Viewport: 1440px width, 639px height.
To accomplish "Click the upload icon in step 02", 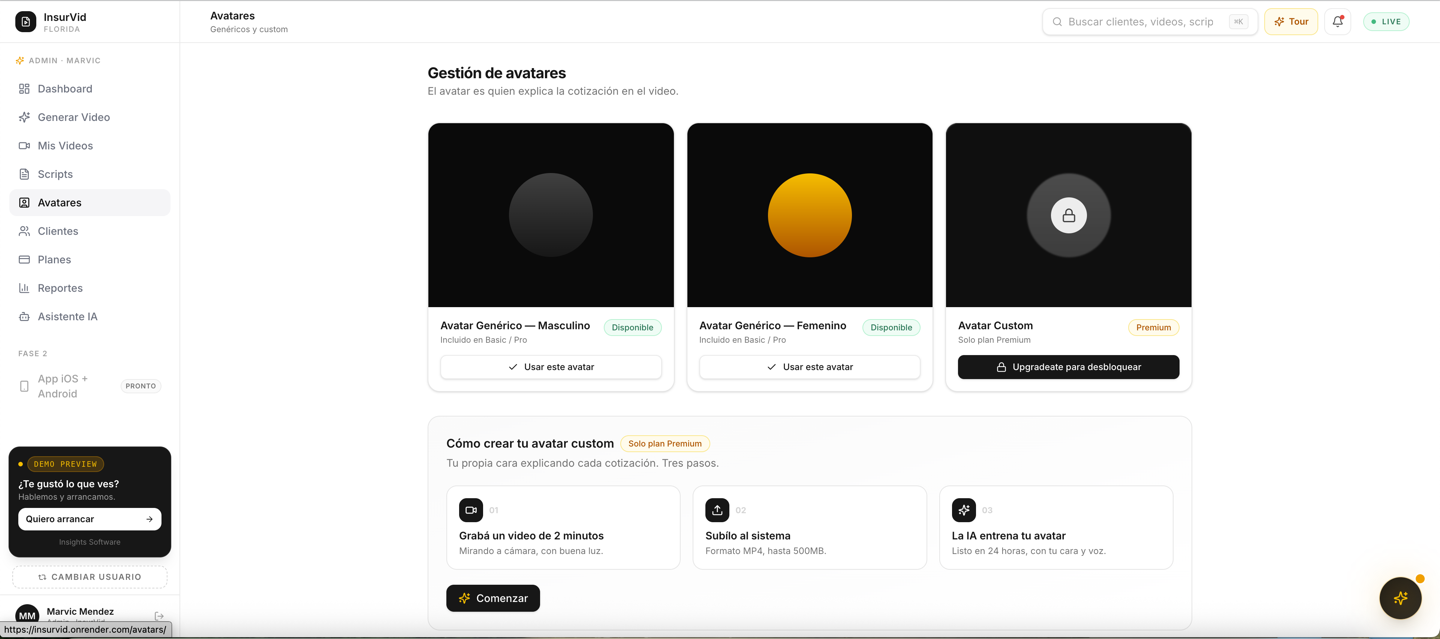I will tap(717, 510).
